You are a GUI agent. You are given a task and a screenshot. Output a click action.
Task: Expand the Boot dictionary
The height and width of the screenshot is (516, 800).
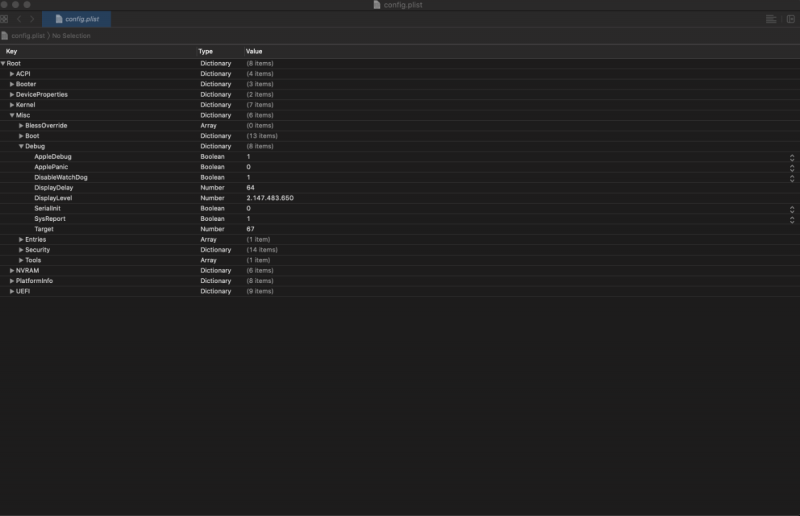tap(21, 136)
